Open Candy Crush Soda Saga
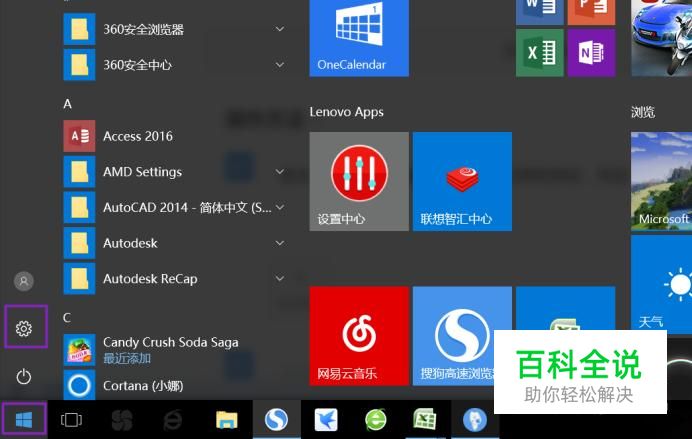 (177, 349)
